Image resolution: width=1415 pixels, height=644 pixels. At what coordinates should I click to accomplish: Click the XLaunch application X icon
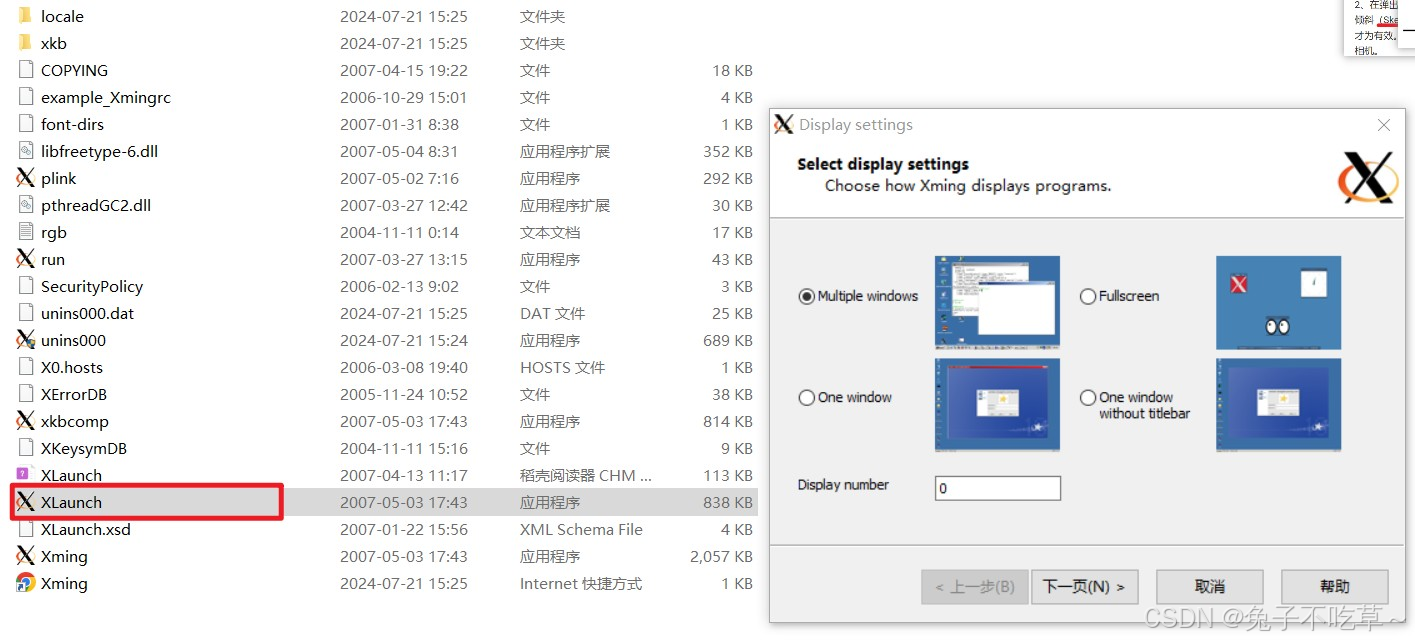point(25,502)
